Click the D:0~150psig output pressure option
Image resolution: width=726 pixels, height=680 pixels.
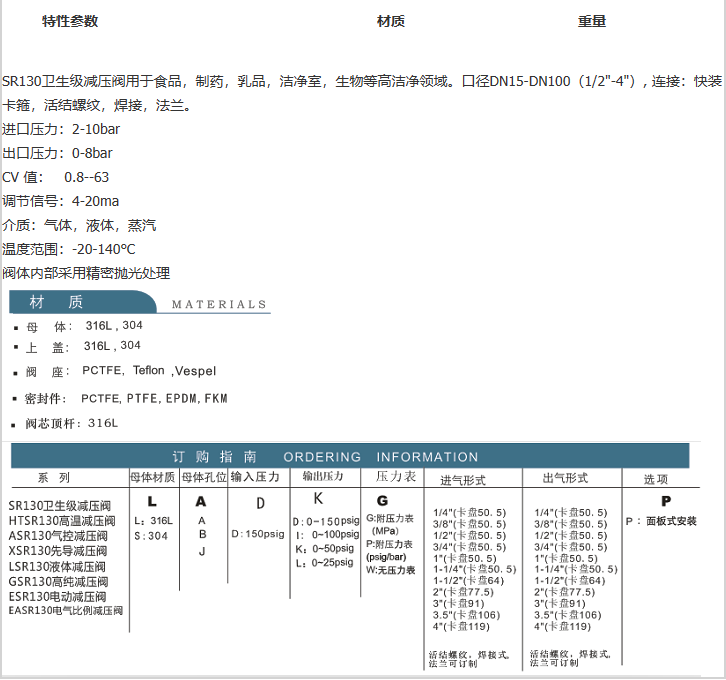click(x=326, y=522)
